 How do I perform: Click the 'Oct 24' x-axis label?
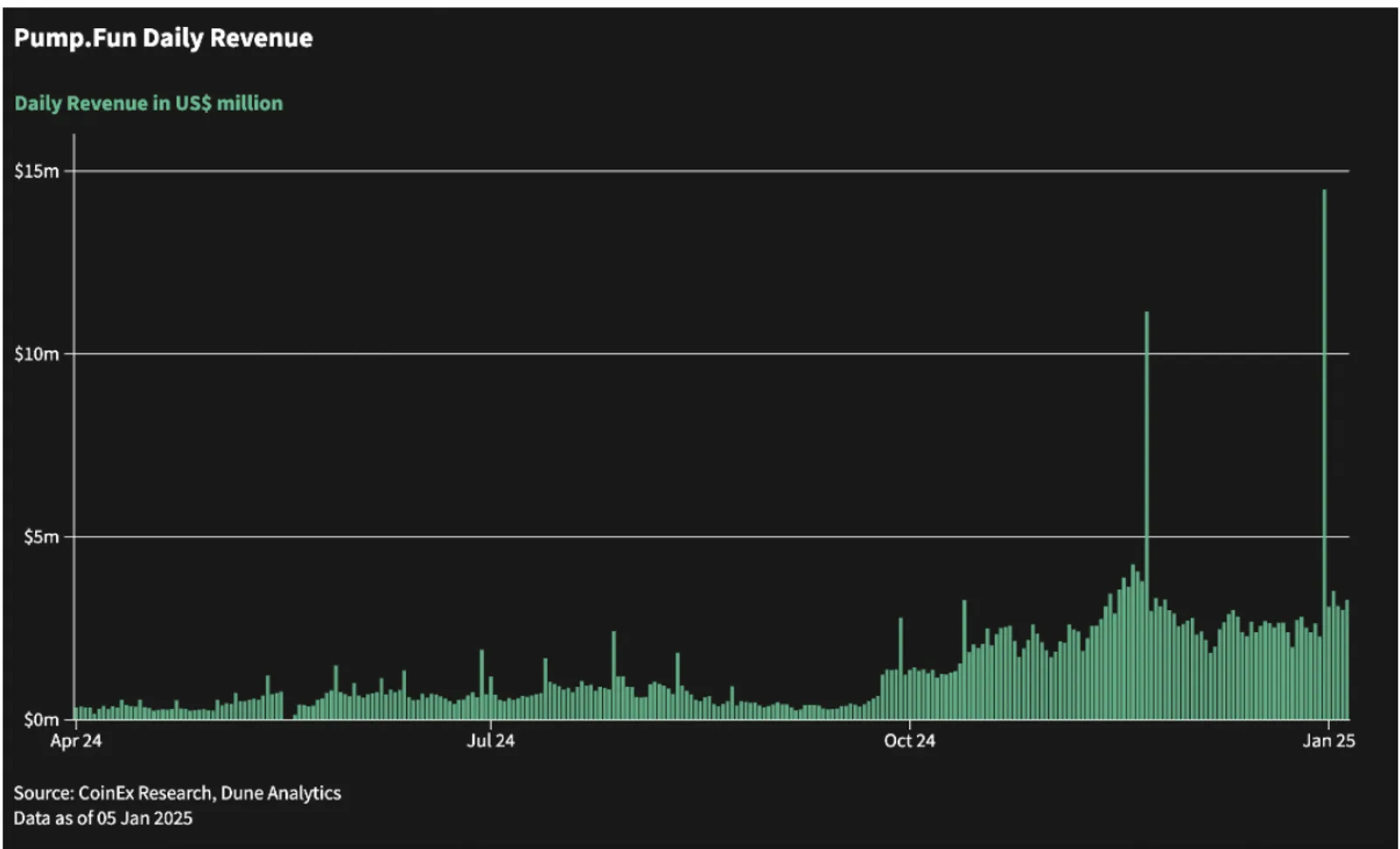pos(910,740)
